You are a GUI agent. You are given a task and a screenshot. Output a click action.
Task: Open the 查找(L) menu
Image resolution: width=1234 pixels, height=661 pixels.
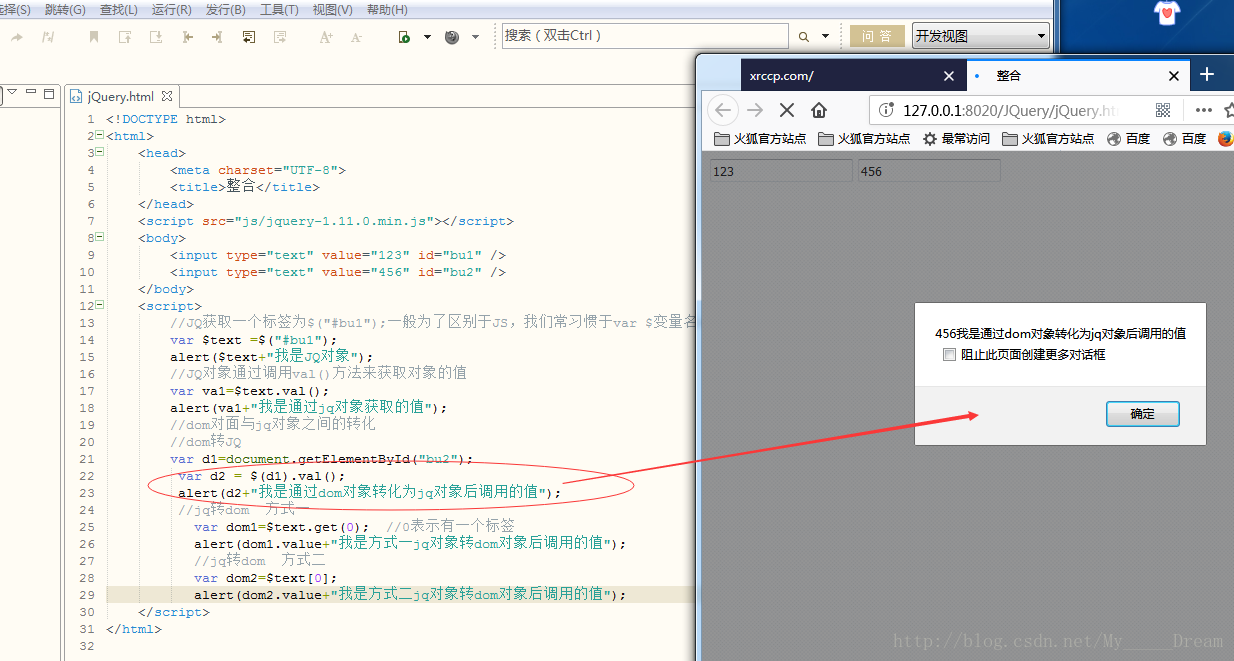[119, 10]
